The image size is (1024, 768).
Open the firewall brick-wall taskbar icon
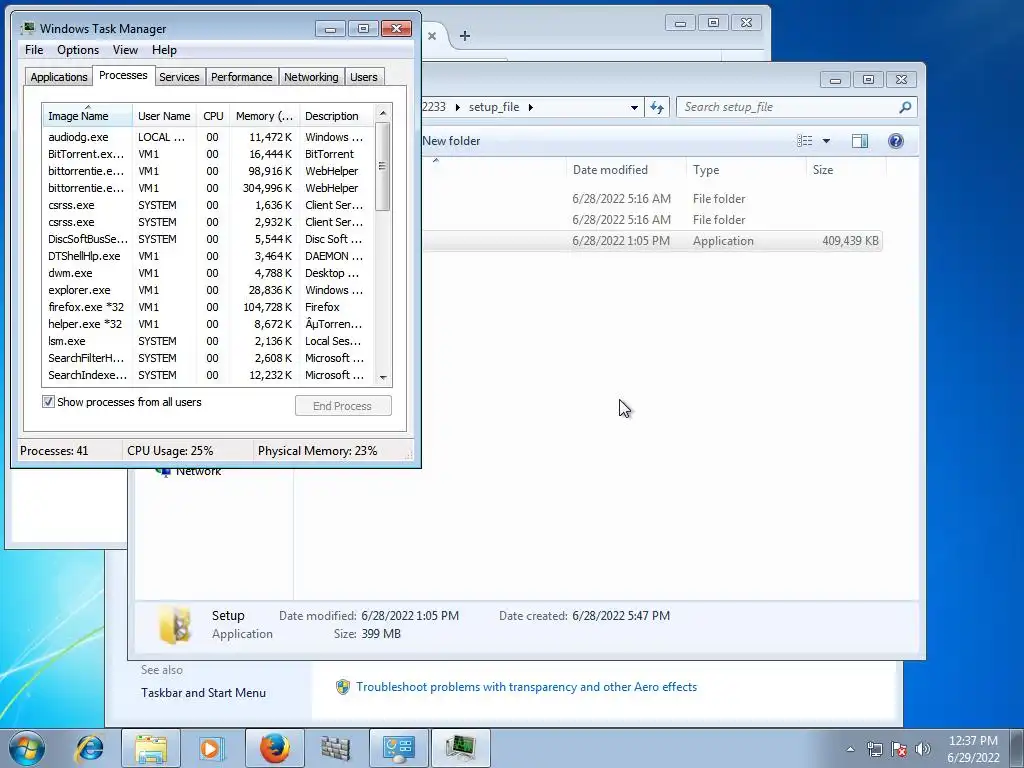pyautogui.click(x=336, y=748)
